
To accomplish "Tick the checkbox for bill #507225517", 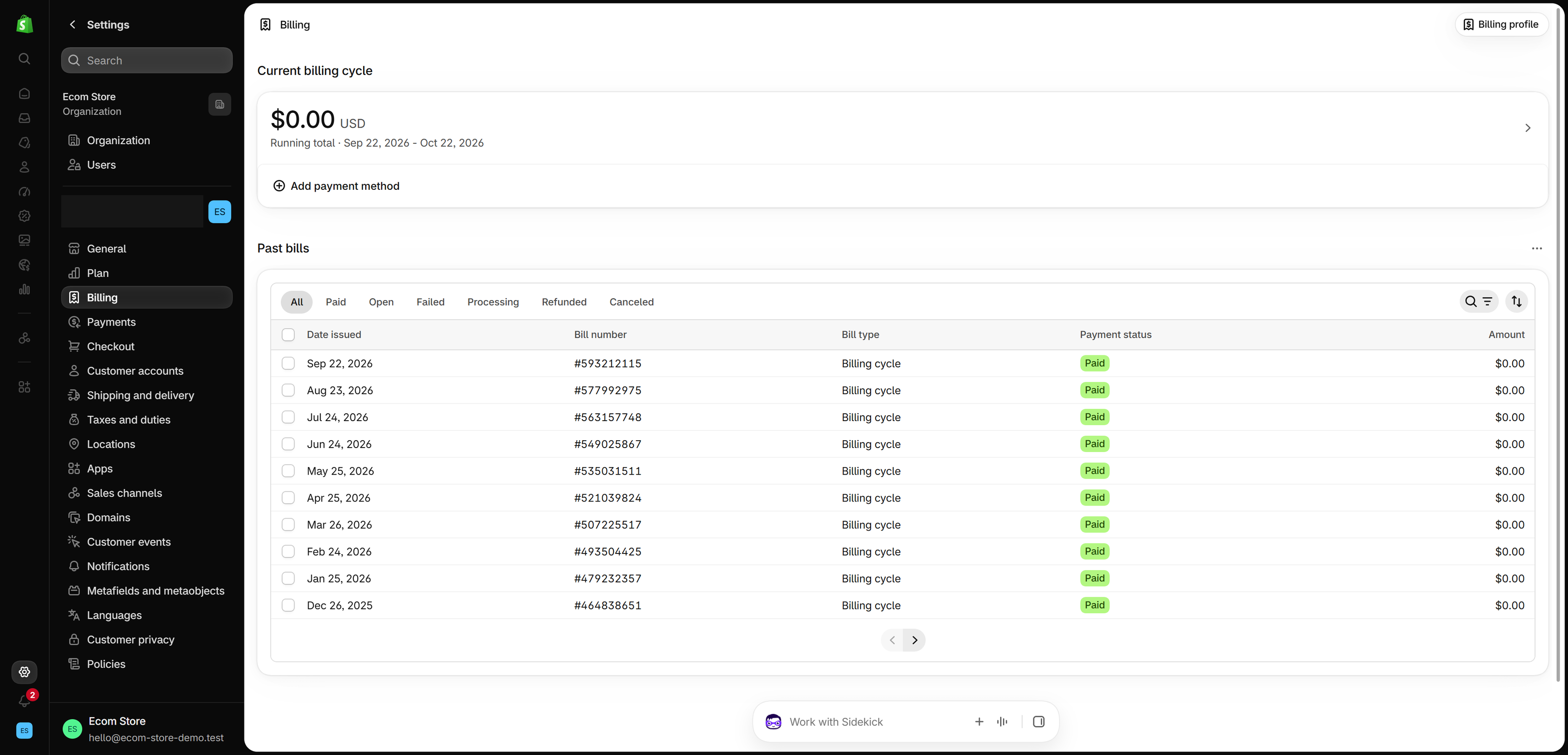I will coord(289,525).
